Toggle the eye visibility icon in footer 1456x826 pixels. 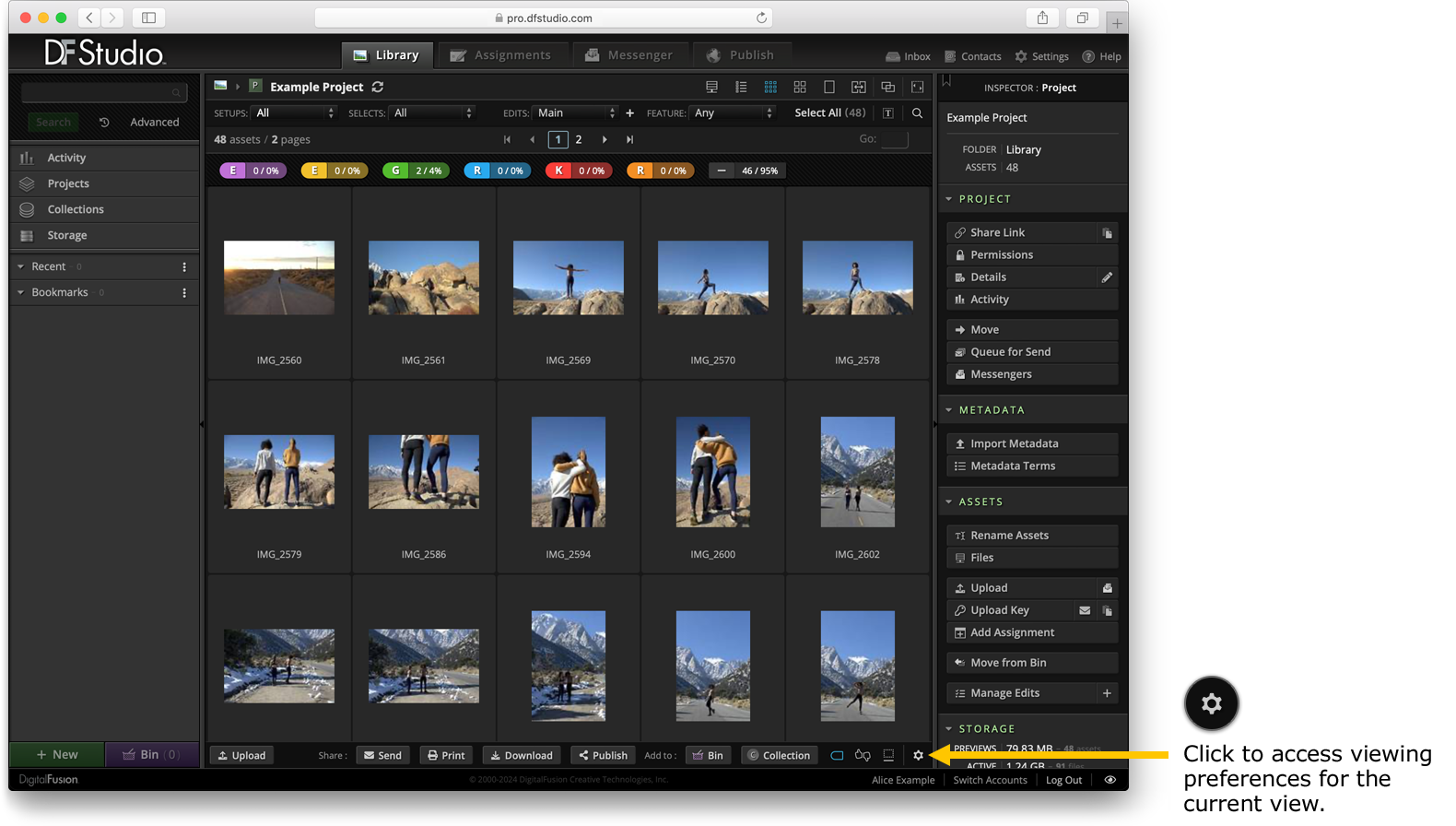tap(1110, 780)
